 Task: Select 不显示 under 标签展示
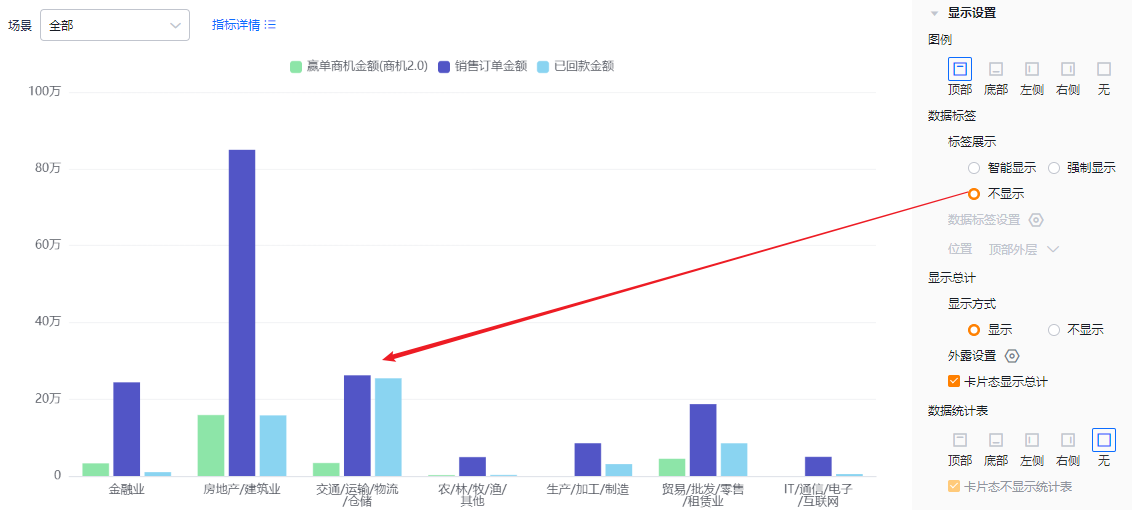(x=974, y=194)
